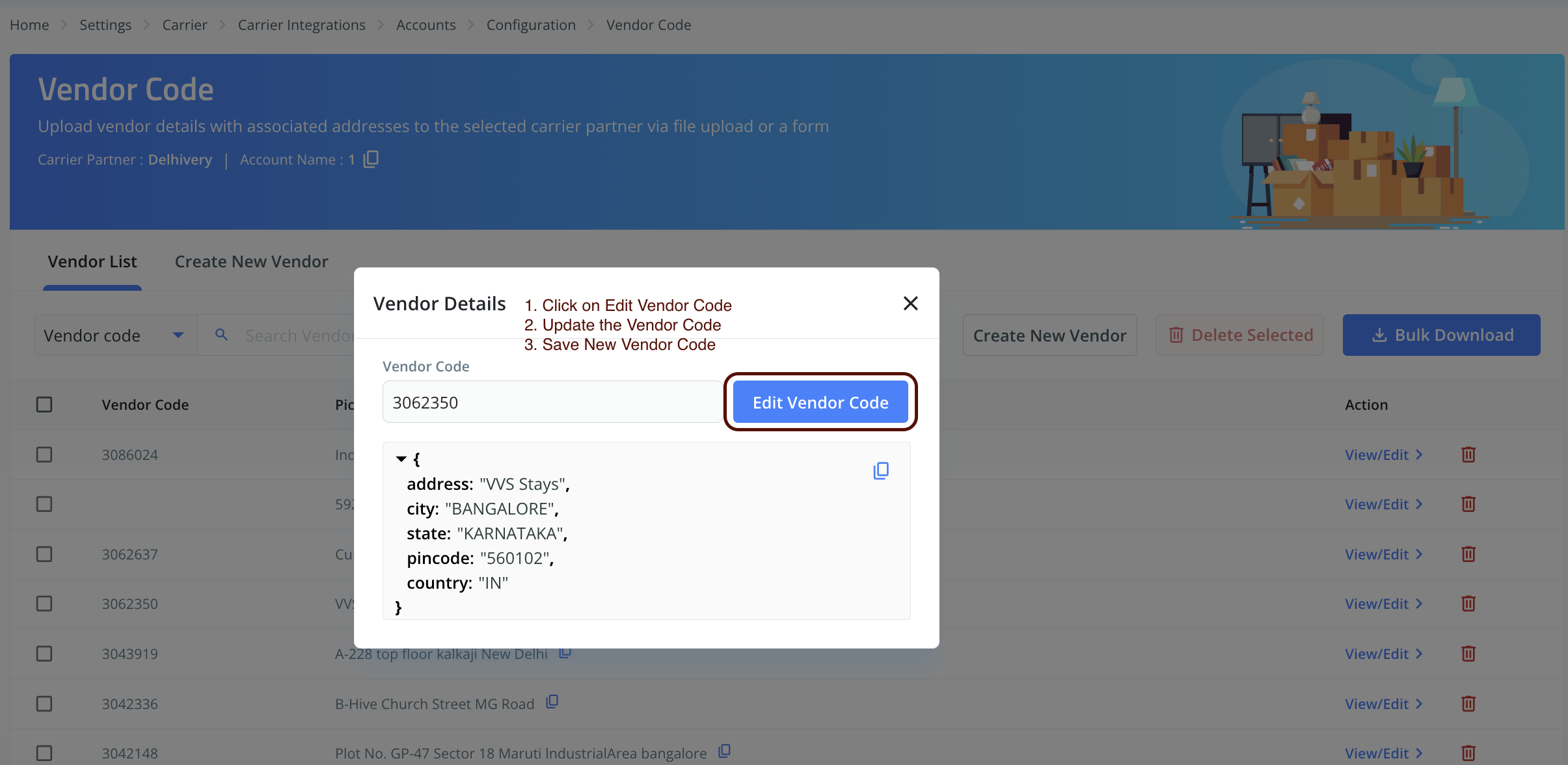Click the search magnifier icon
This screenshot has width=1568, height=765.
(x=221, y=335)
